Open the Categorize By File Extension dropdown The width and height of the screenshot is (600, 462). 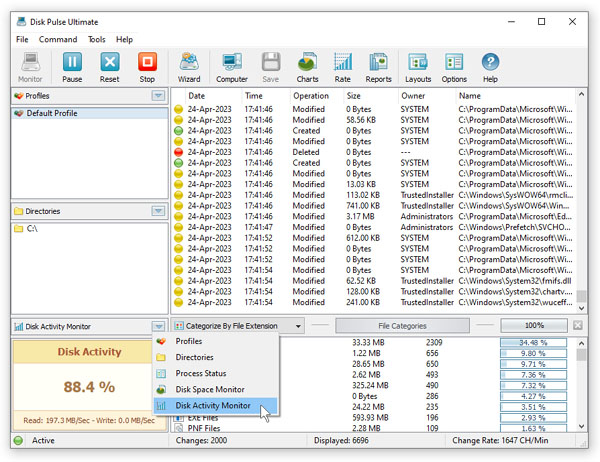pyautogui.click(x=238, y=326)
